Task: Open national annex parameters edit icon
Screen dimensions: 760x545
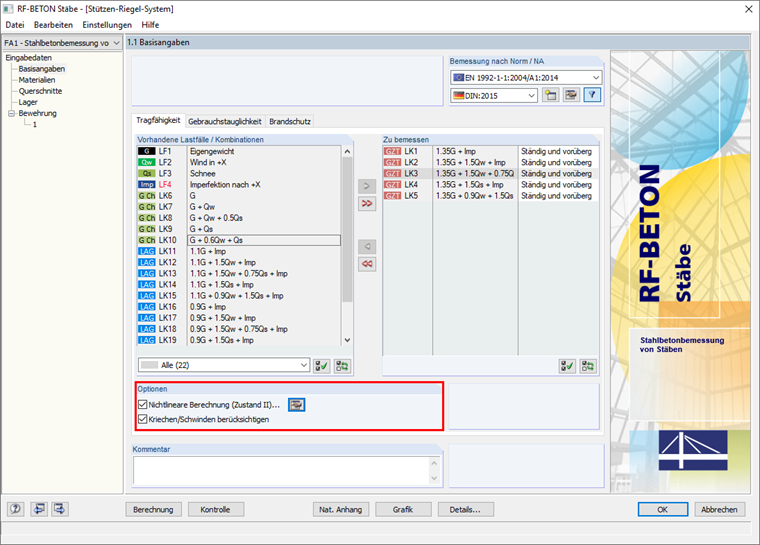Action: pos(571,95)
